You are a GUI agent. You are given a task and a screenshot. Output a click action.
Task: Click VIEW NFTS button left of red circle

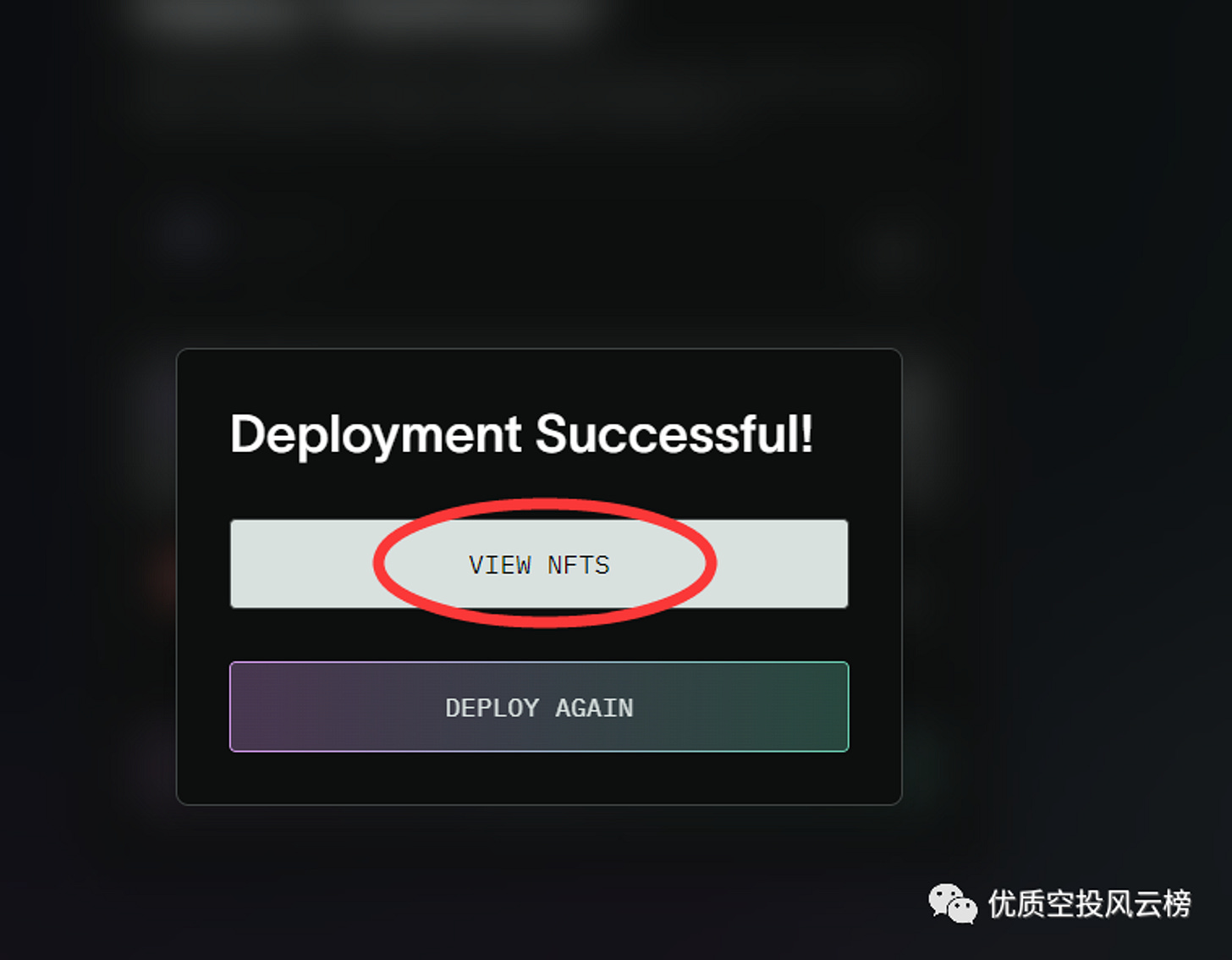(x=300, y=564)
